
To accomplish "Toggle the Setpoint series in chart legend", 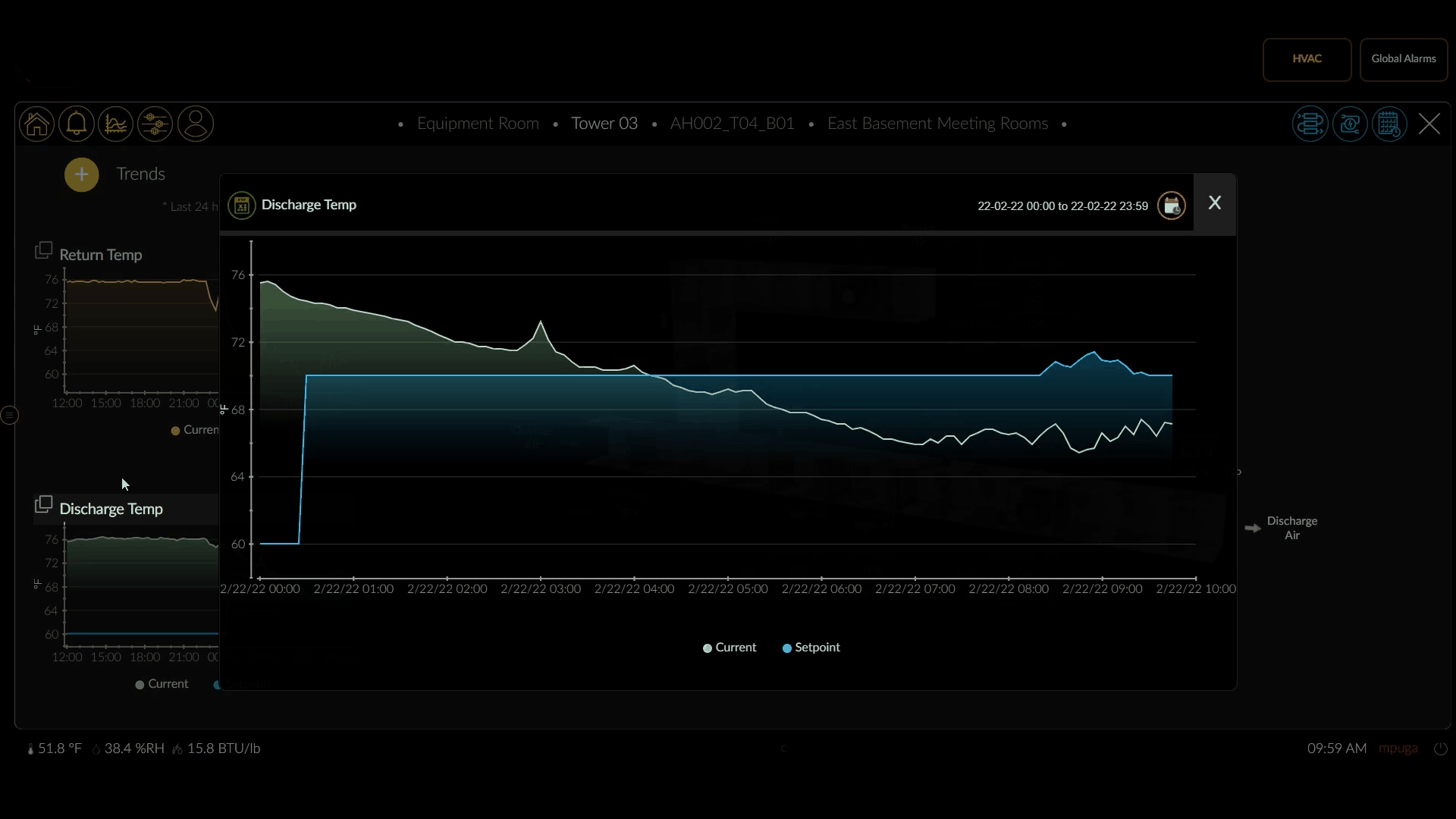I will pos(811,648).
